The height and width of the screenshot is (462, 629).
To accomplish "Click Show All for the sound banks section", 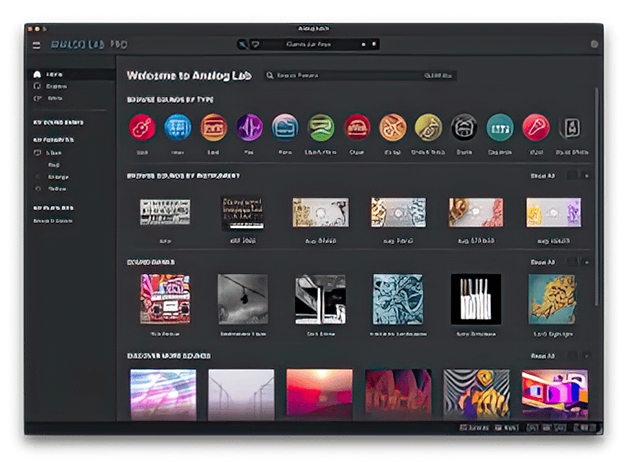I will (543, 262).
